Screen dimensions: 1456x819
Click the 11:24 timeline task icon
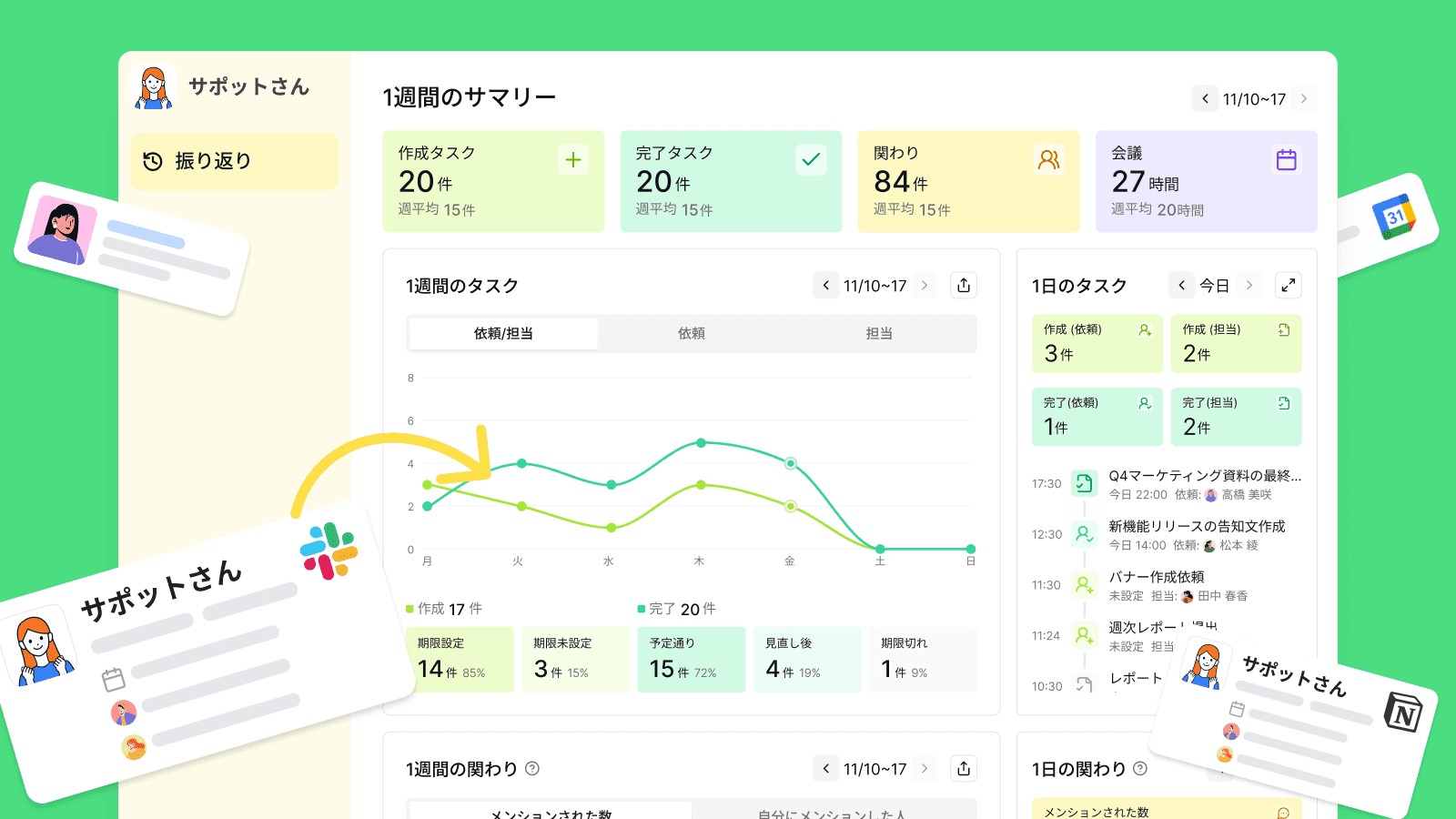pyautogui.click(x=1084, y=635)
